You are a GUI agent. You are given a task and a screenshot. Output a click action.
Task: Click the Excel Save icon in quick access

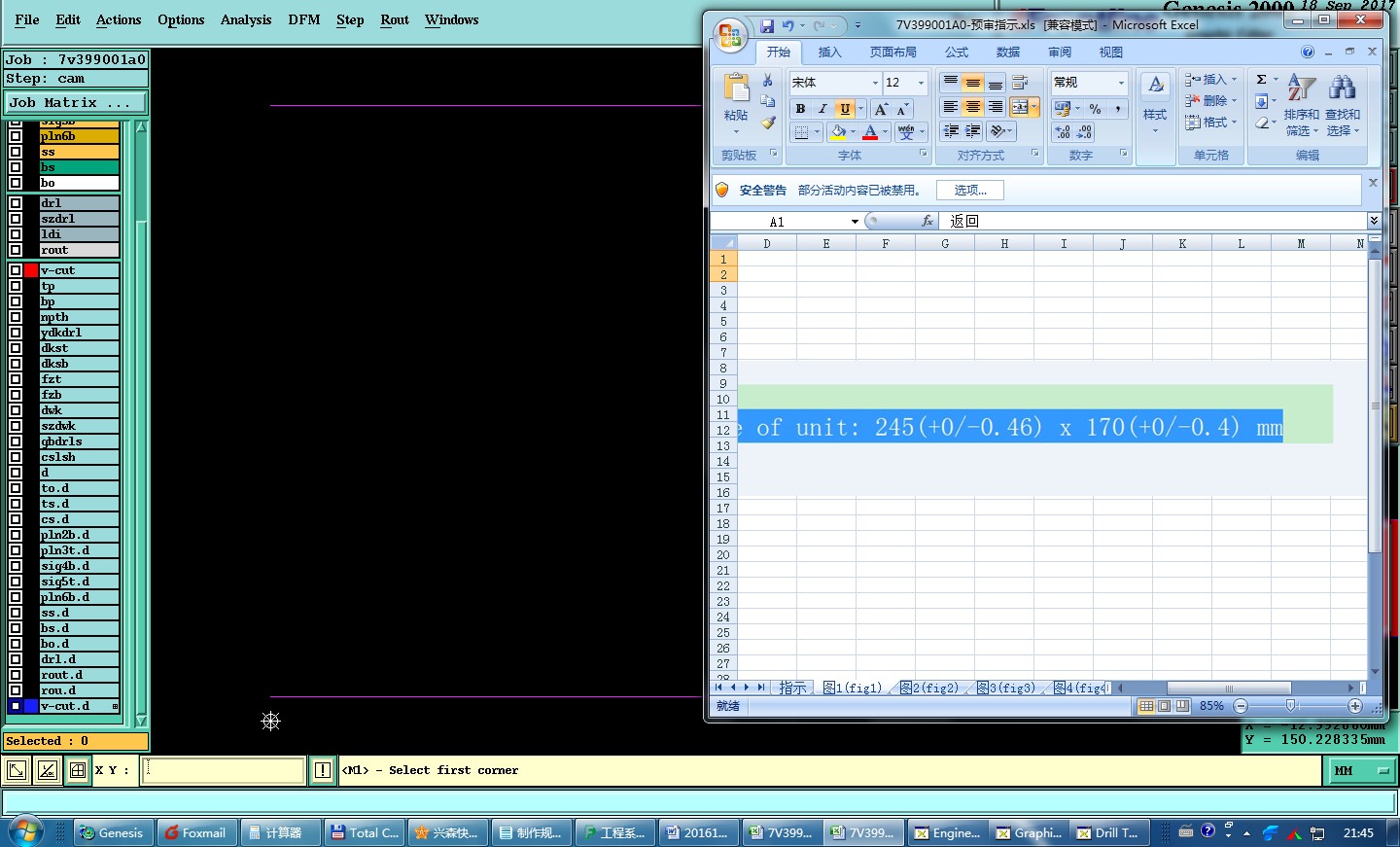767,25
